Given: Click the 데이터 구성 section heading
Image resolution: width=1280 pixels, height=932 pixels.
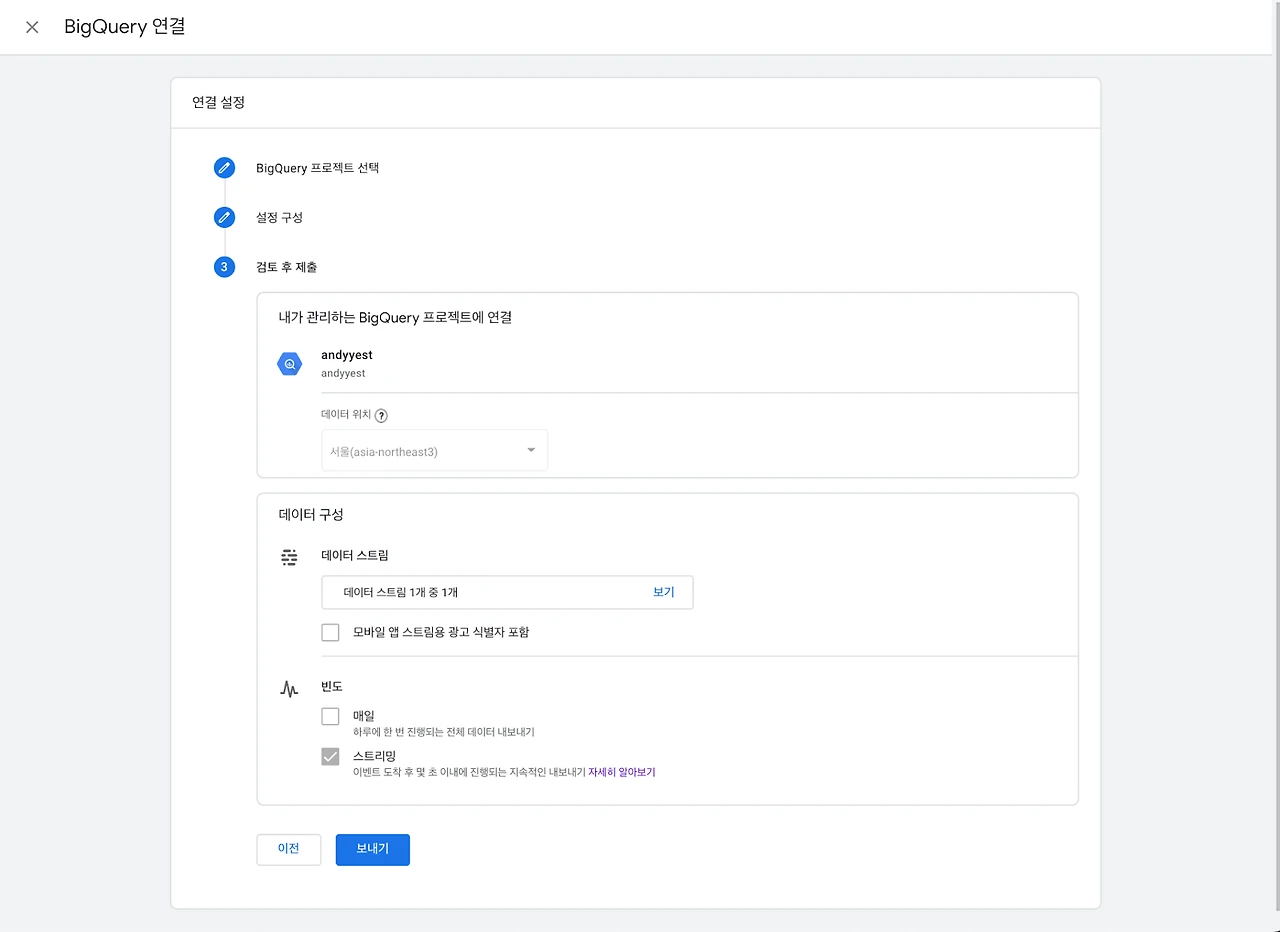Looking at the screenshot, I should click(x=311, y=514).
